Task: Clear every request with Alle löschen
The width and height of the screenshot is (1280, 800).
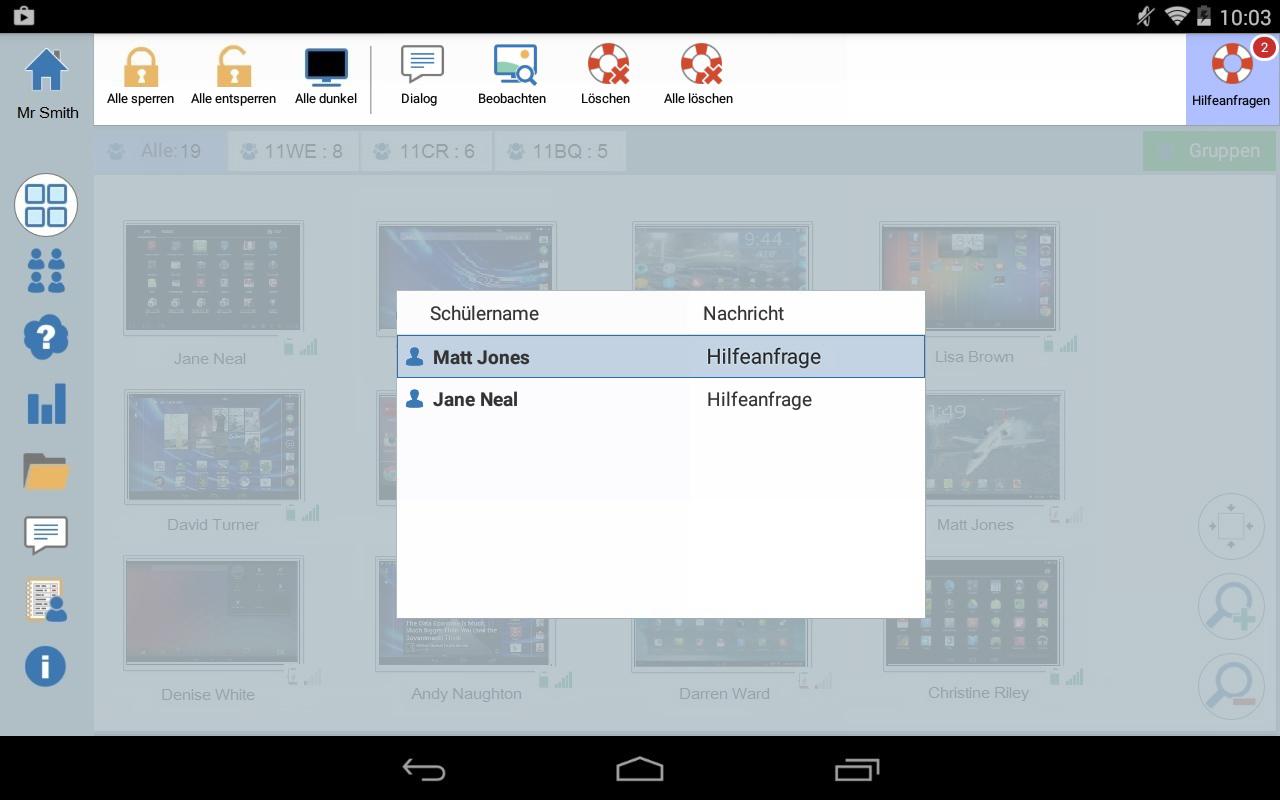Action: point(698,72)
